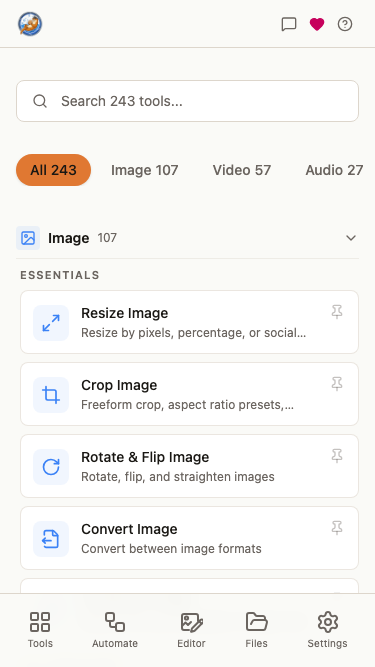This screenshot has width=375, height=667.
Task: Collapse the Image section chevron
Action: pyautogui.click(x=351, y=238)
